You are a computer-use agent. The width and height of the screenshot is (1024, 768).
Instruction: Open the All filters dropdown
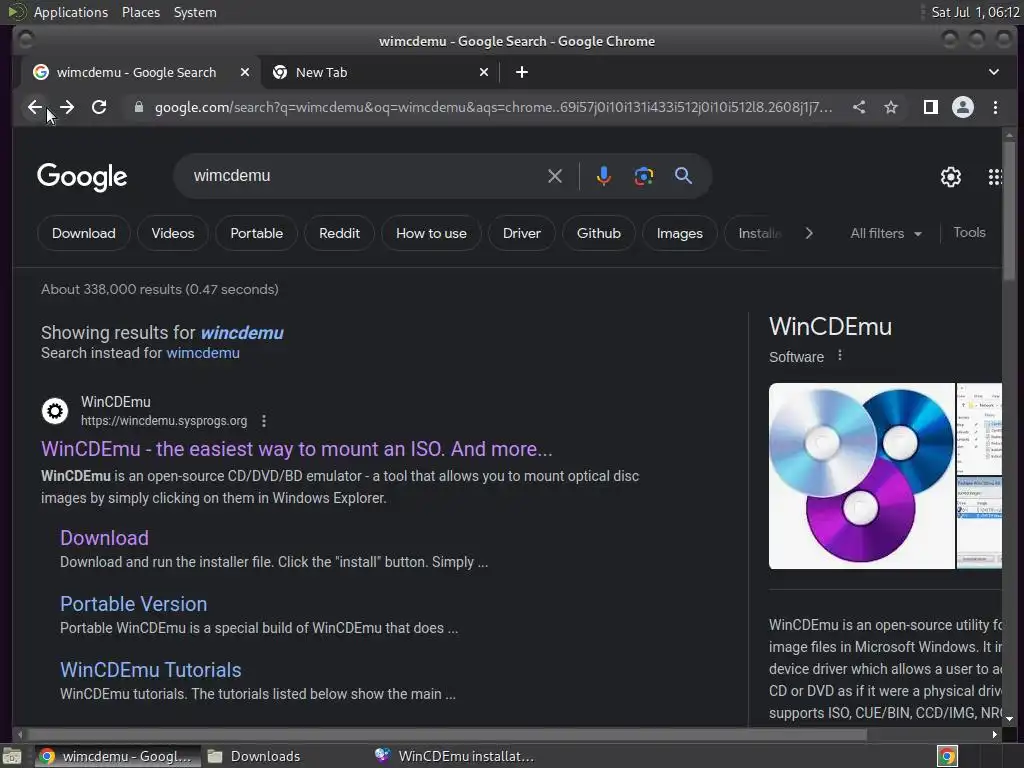tap(886, 234)
